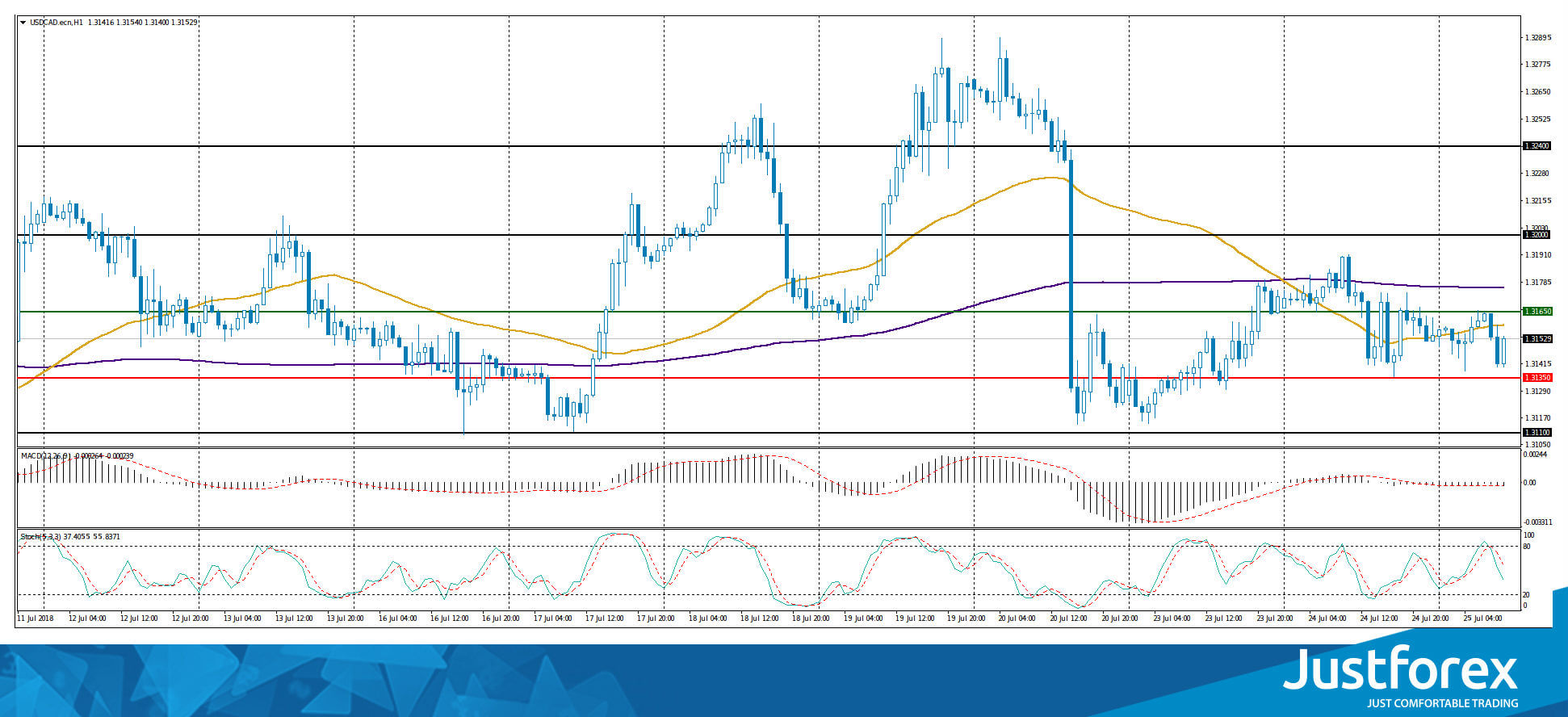Click the 11 Jul 2018 time label
1568x717 pixels.
[x=36, y=618]
